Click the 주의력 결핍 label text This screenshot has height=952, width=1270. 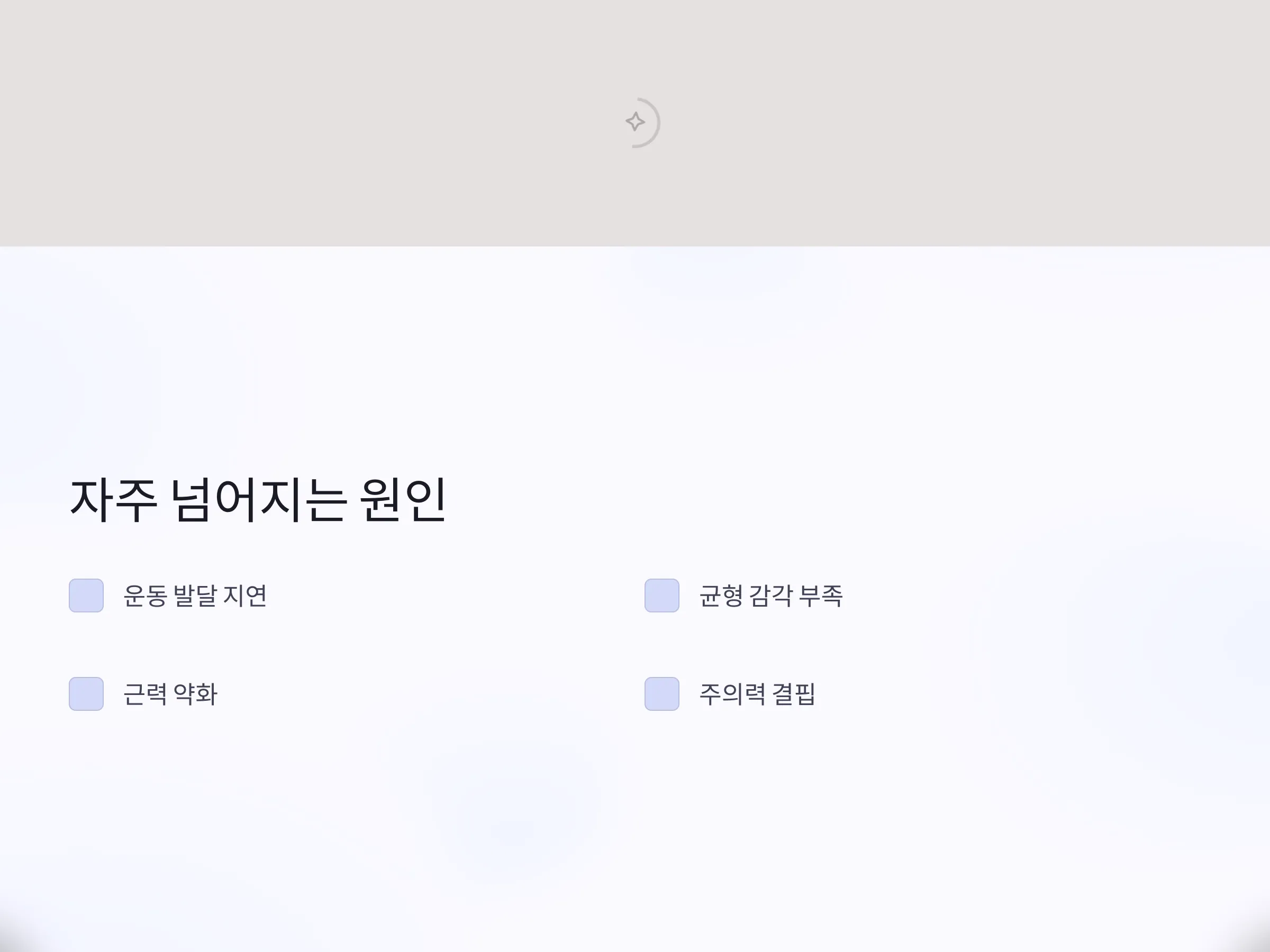758,694
